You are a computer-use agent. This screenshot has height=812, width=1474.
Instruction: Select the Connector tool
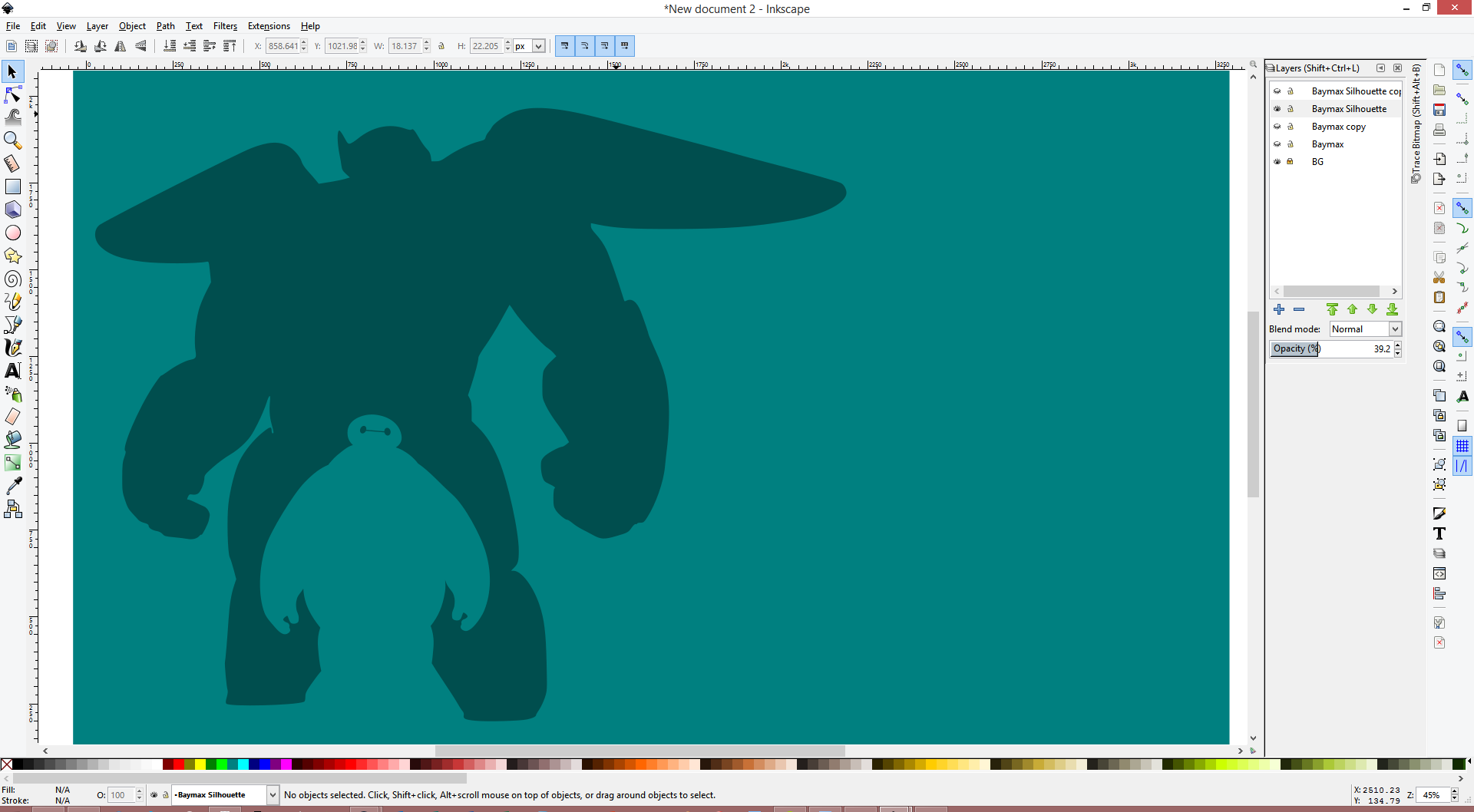tap(13, 509)
